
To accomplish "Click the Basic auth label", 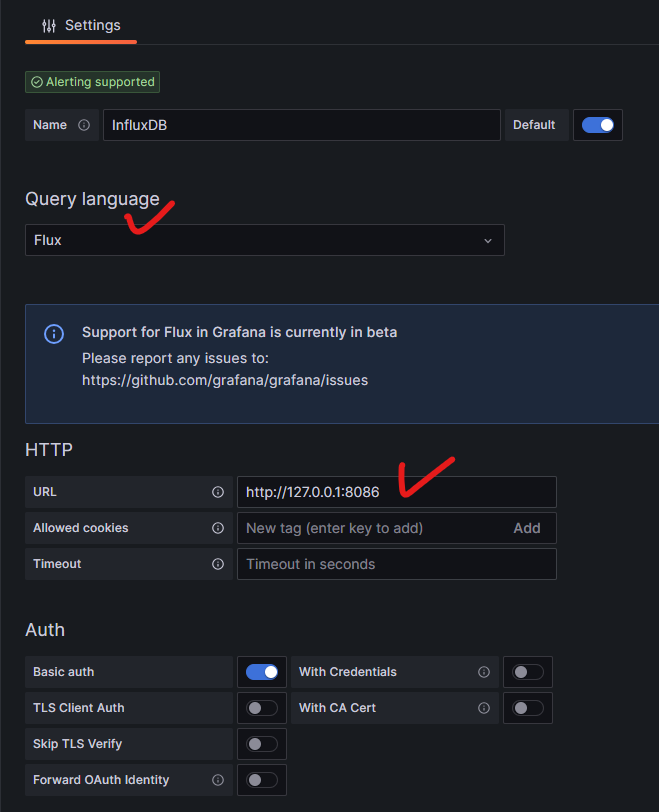I will pos(64,672).
